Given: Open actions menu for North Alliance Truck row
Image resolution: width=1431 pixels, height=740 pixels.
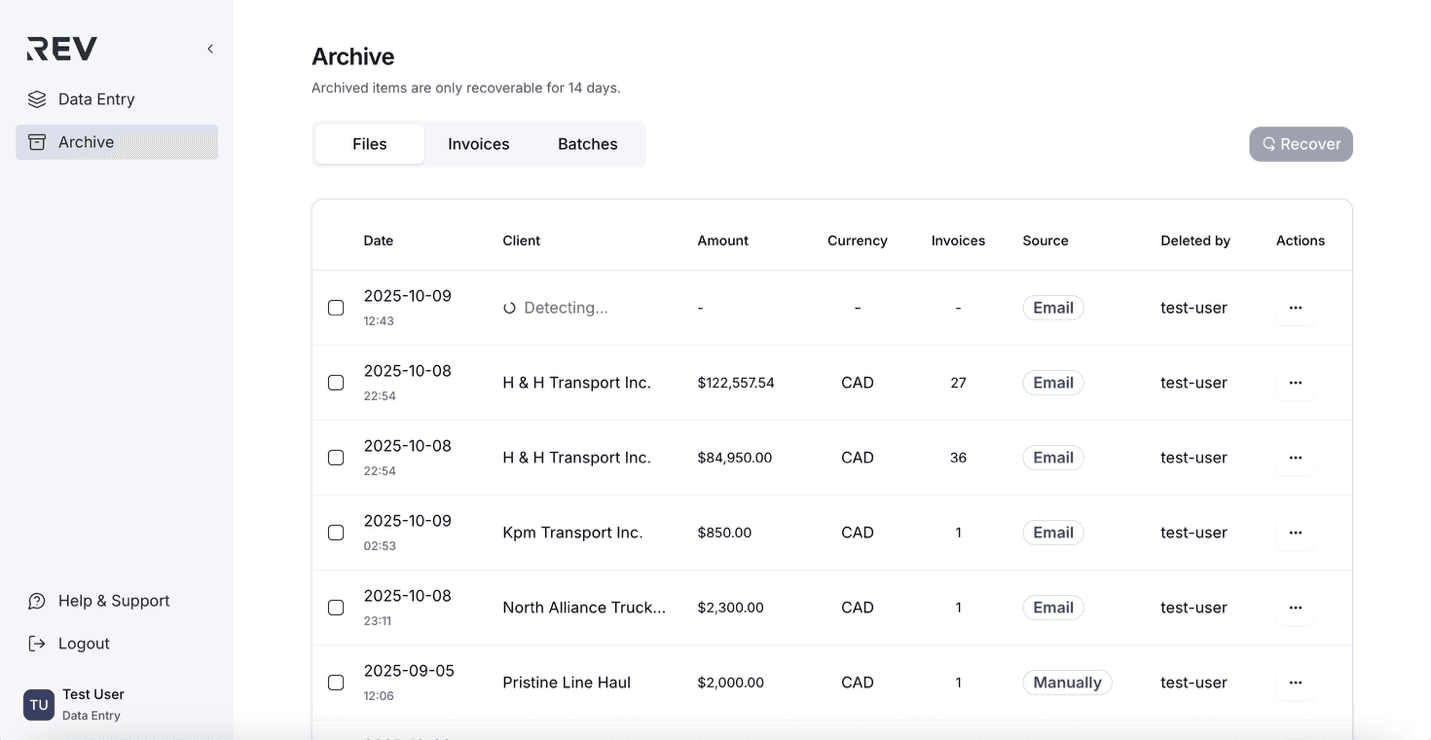Looking at the screenshot, I should pos(1295,608).
